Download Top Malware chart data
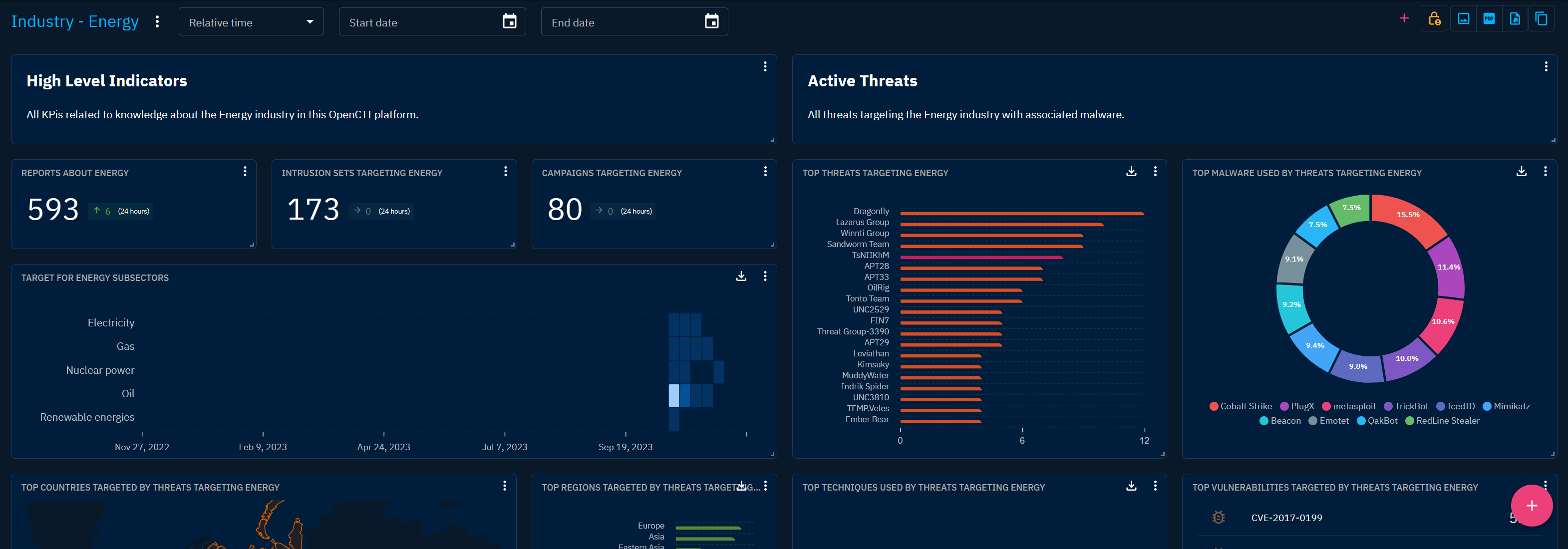 click(x=1521, y=172)
